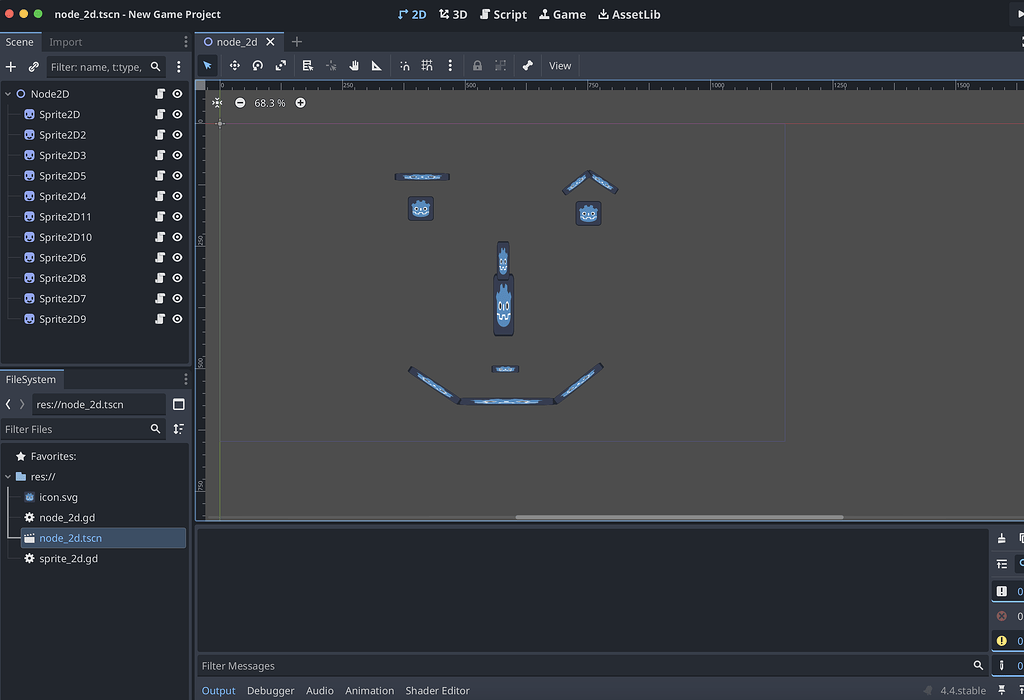The height and width of the screenshot is (700, 1024).
Task: Hide the Sprite2D node
Action: coord(177,114)
